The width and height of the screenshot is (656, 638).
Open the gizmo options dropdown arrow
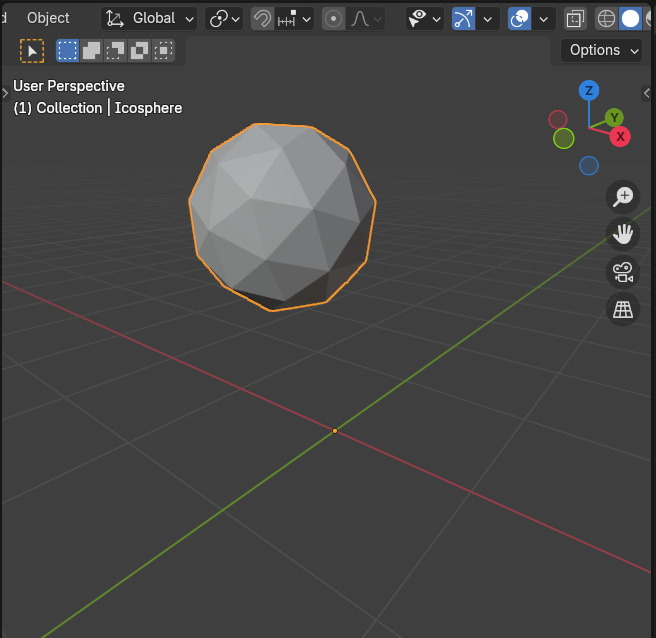click(488, 18)
